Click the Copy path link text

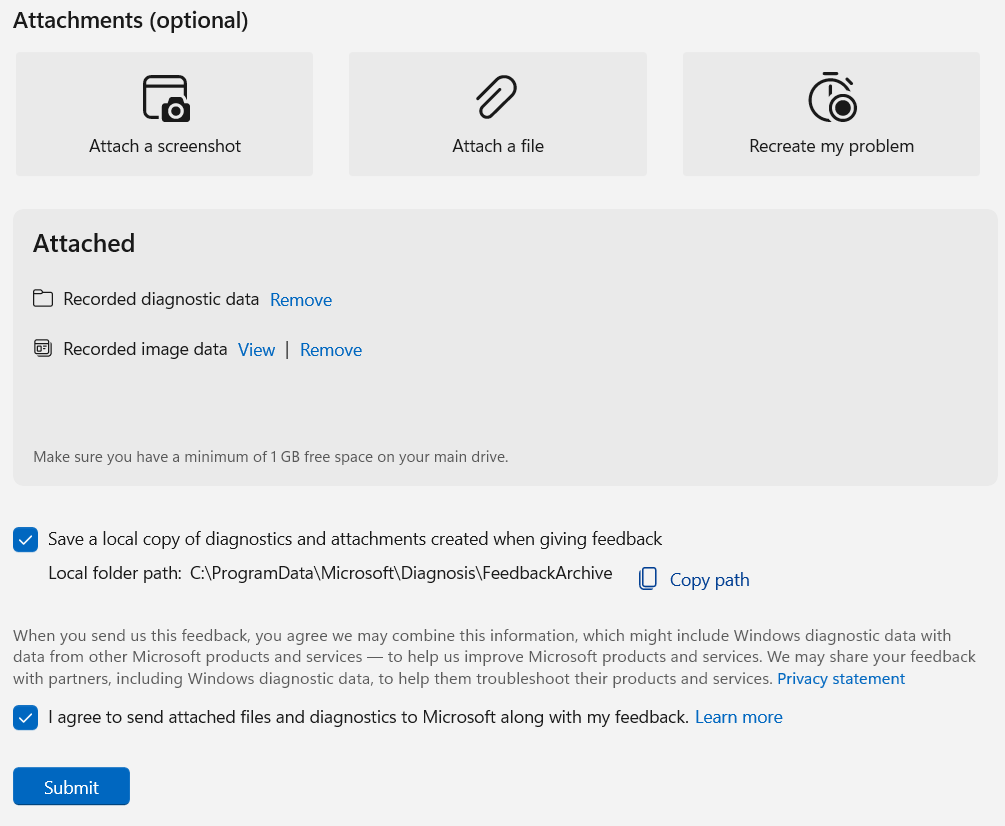click(x=709, y=580)
